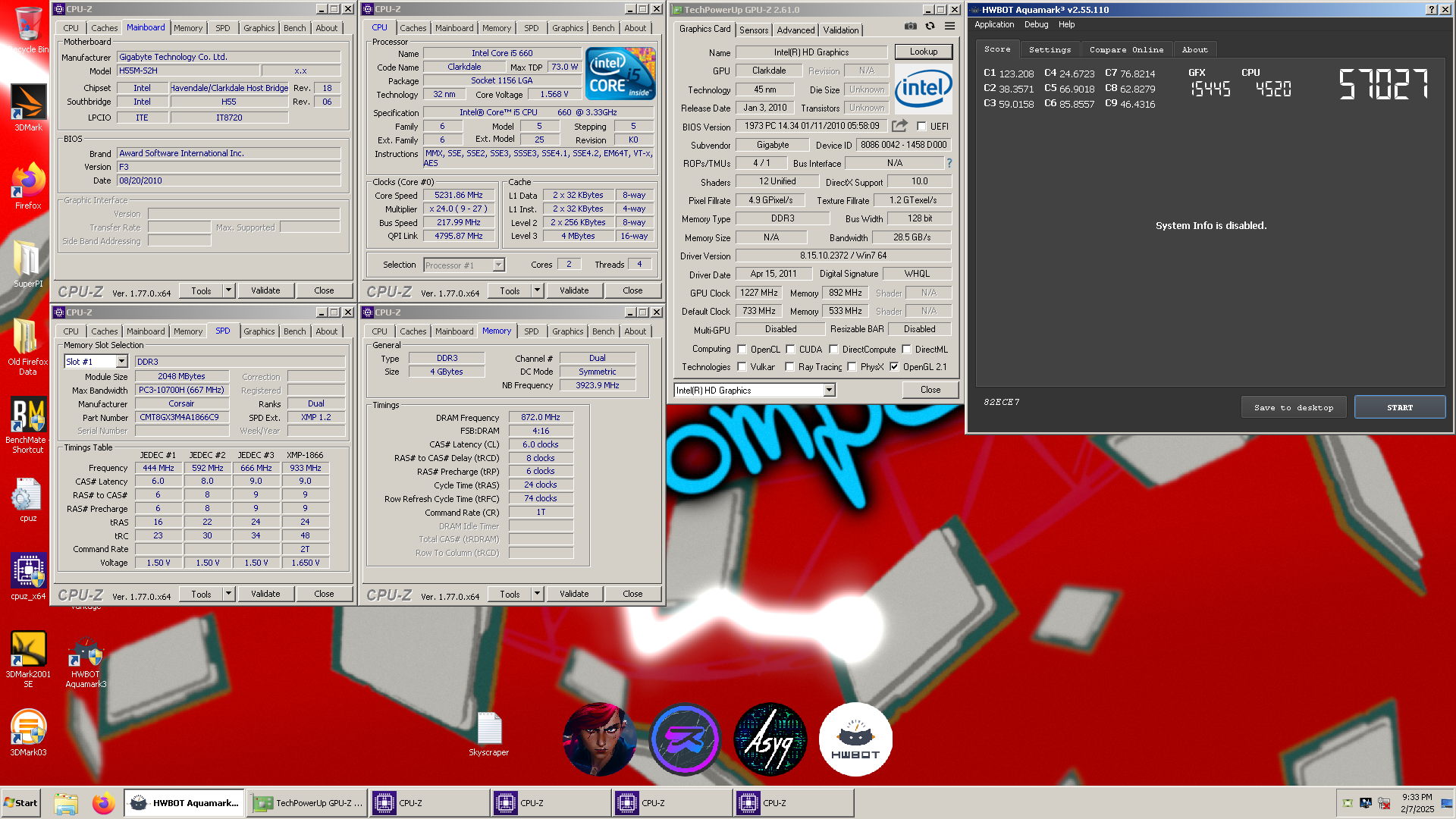Open Firefox from the taskbar
This screenshot has width=1456, height=819.
103,803
